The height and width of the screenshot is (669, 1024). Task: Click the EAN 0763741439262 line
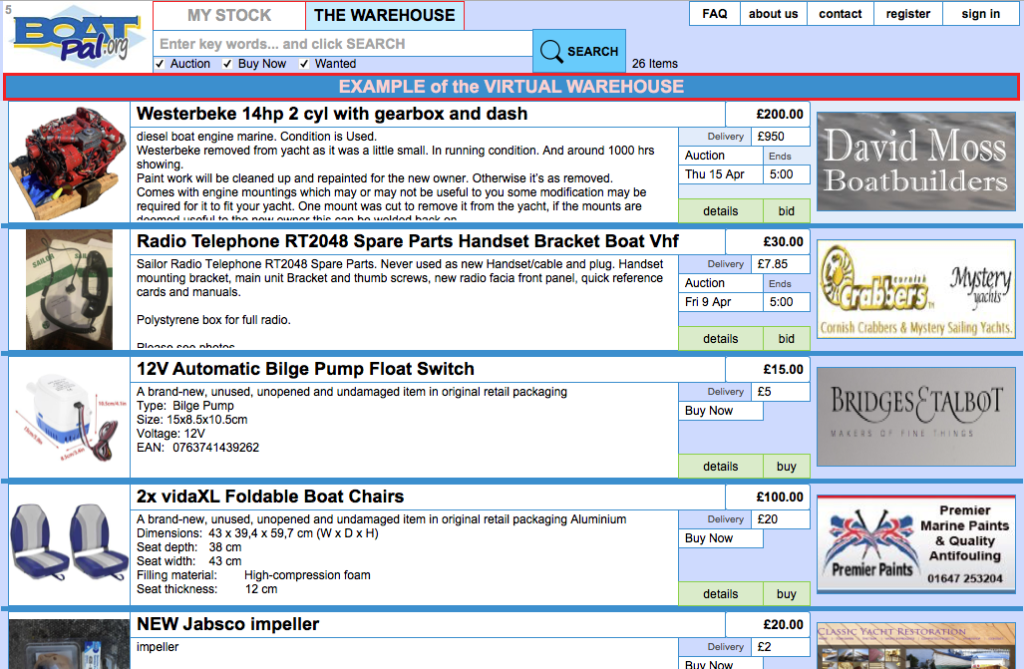(x=198, y=448)
